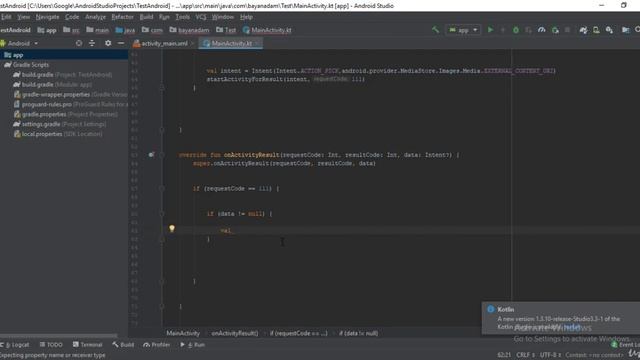The image size is (640, 360).
Task: Open the Terminal tool window
Action: point(87,345)
